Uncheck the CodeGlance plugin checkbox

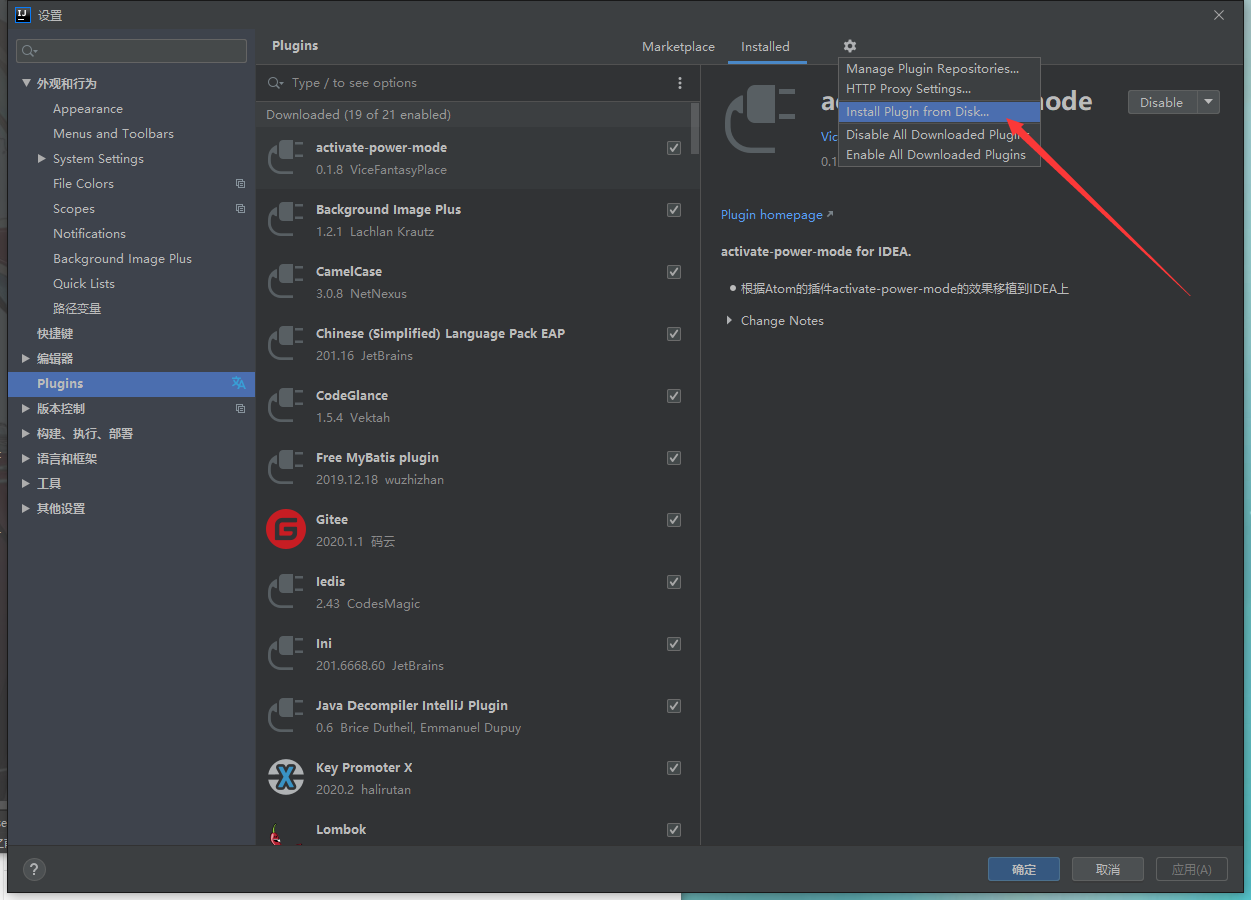(674, 396)
